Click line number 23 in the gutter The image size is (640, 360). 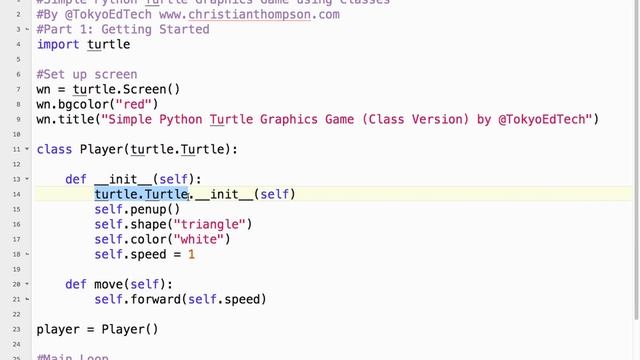coord(16,329)
